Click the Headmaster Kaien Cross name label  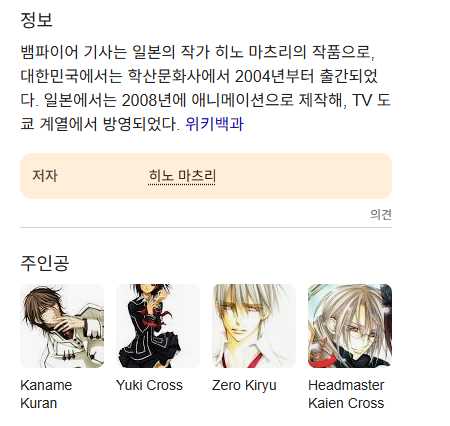pos(346,394)
